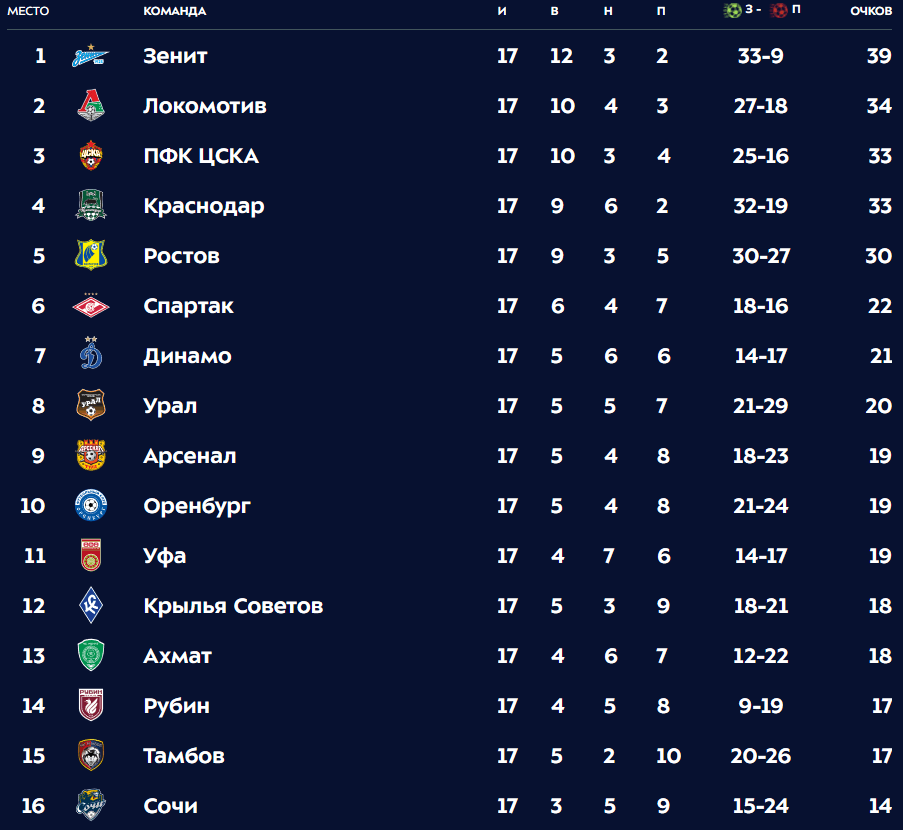Click the Lokomotiv club crest
This screenshot has width=903, height=830.
click(x=90, y=105)
